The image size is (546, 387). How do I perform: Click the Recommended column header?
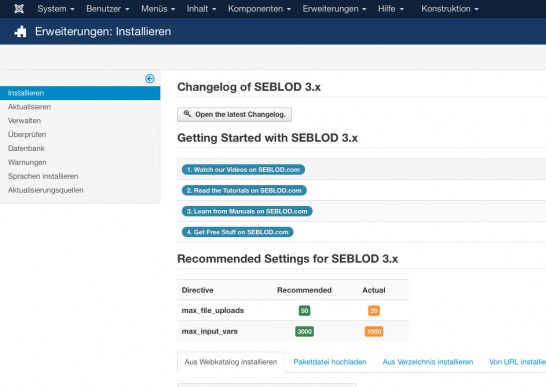pyautogui.click(x=304, y=290)
